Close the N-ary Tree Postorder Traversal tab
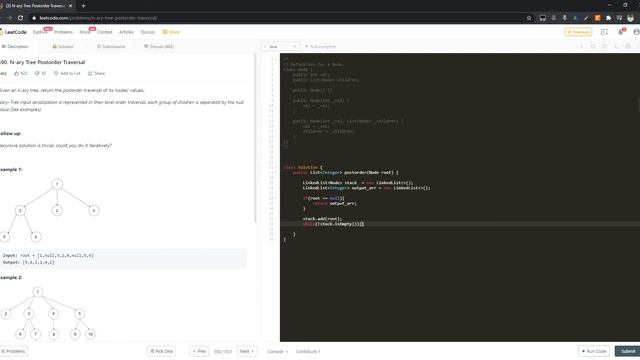640x360 pixels. click(70, 6)
